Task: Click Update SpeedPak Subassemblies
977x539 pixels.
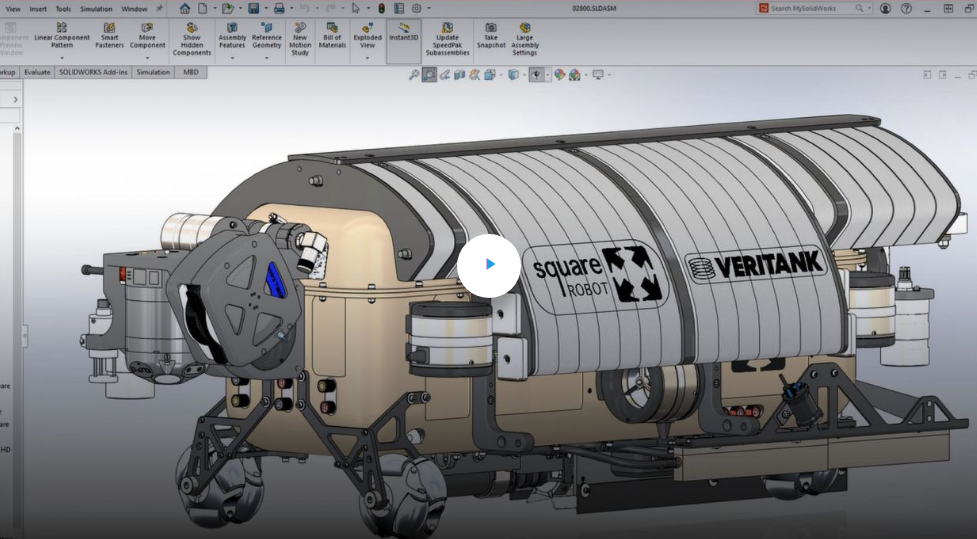Action: point(447,39)
